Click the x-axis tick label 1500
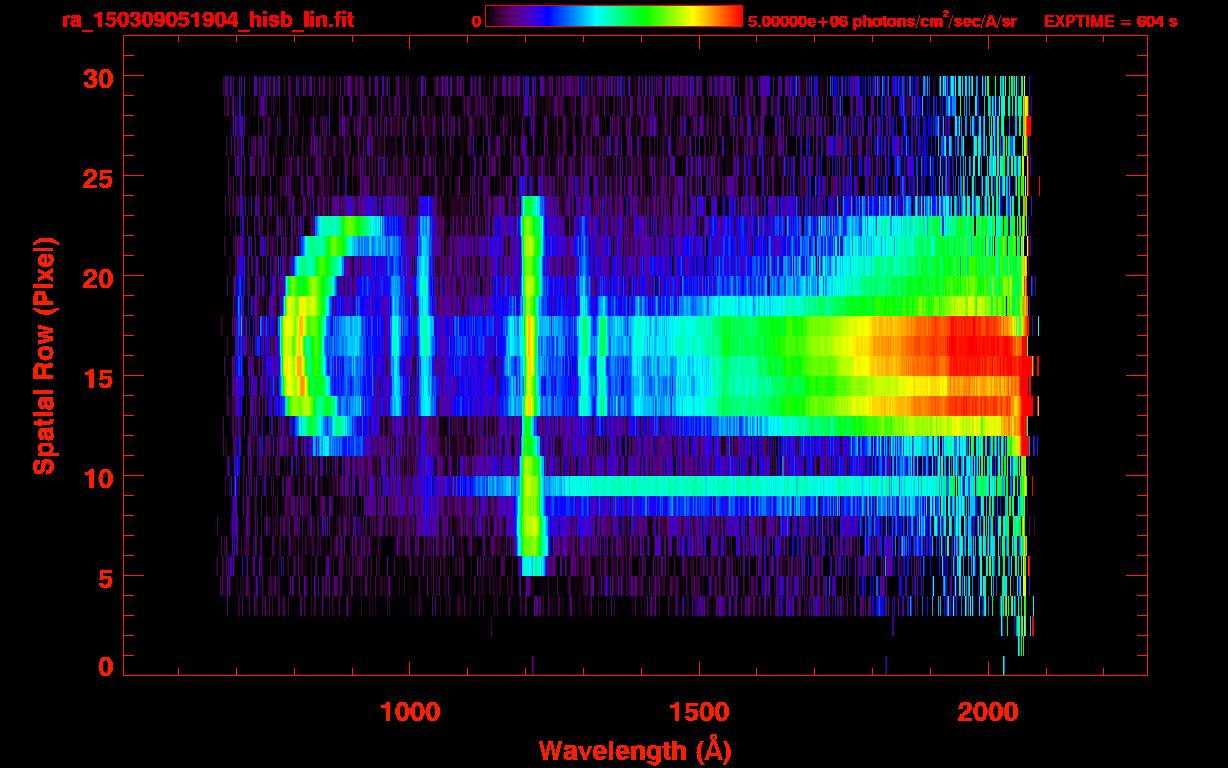 698,712
